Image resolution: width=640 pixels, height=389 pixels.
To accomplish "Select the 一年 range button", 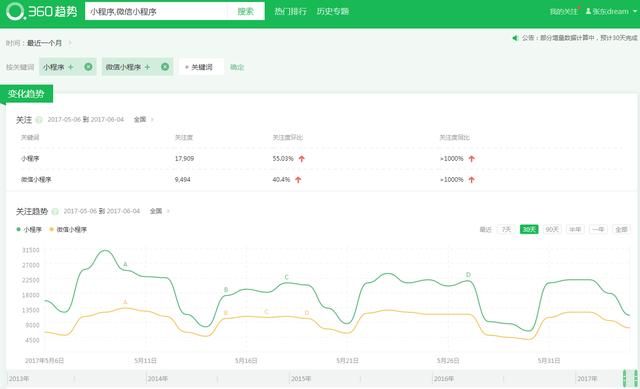I will [598, 229].
